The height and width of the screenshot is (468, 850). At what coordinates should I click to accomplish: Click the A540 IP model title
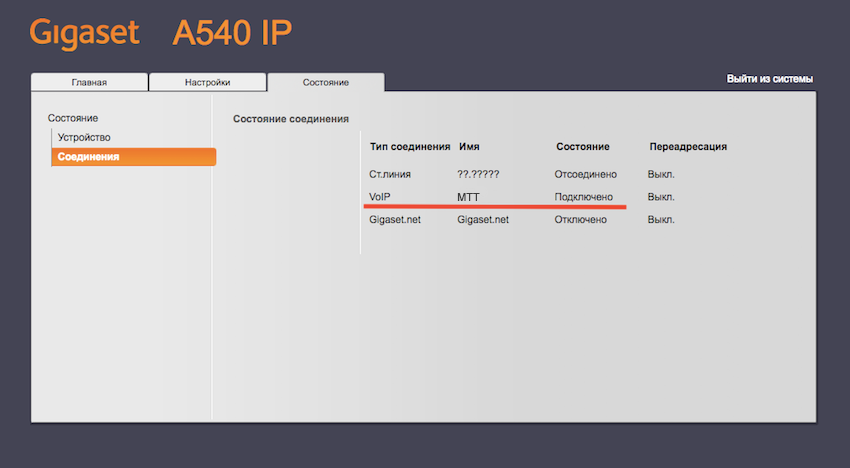(x=231, y=33)
